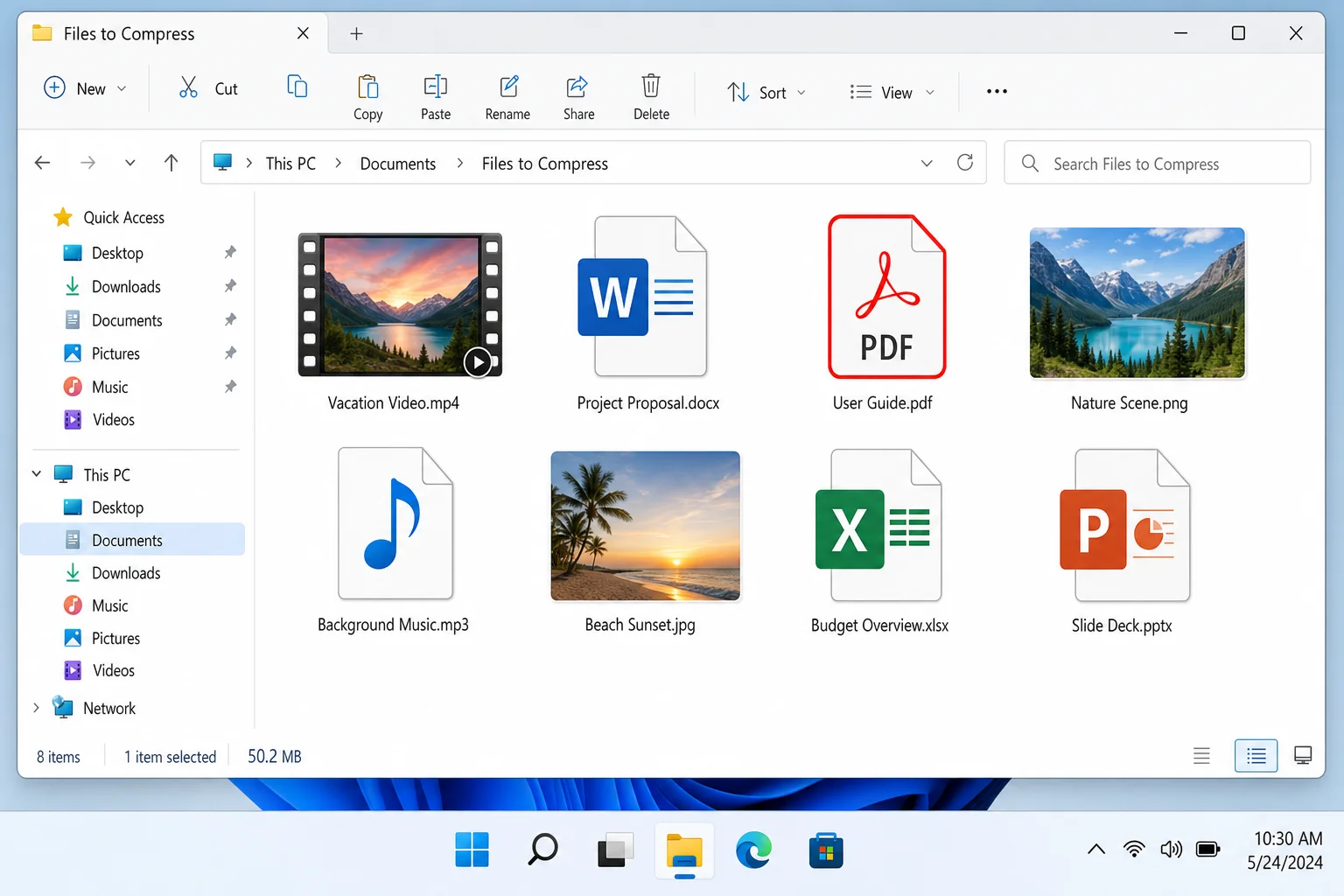Screen dimensions: 1344x896
Task: Open Task View on taskbar
Action: tap(615, 850)
